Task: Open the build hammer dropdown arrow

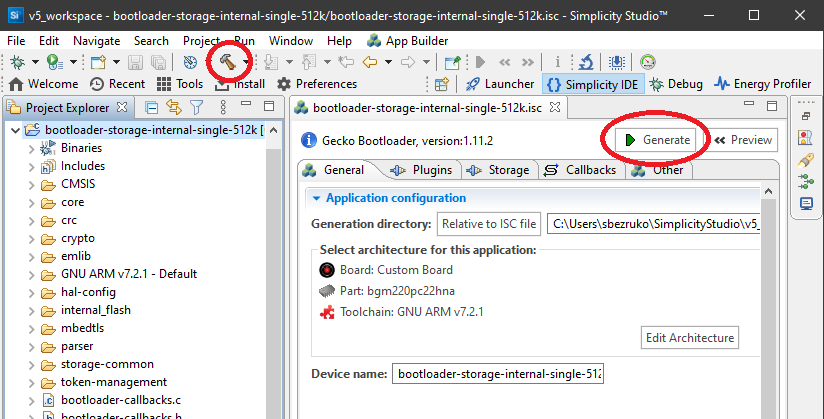Action: tap(245, 63)
